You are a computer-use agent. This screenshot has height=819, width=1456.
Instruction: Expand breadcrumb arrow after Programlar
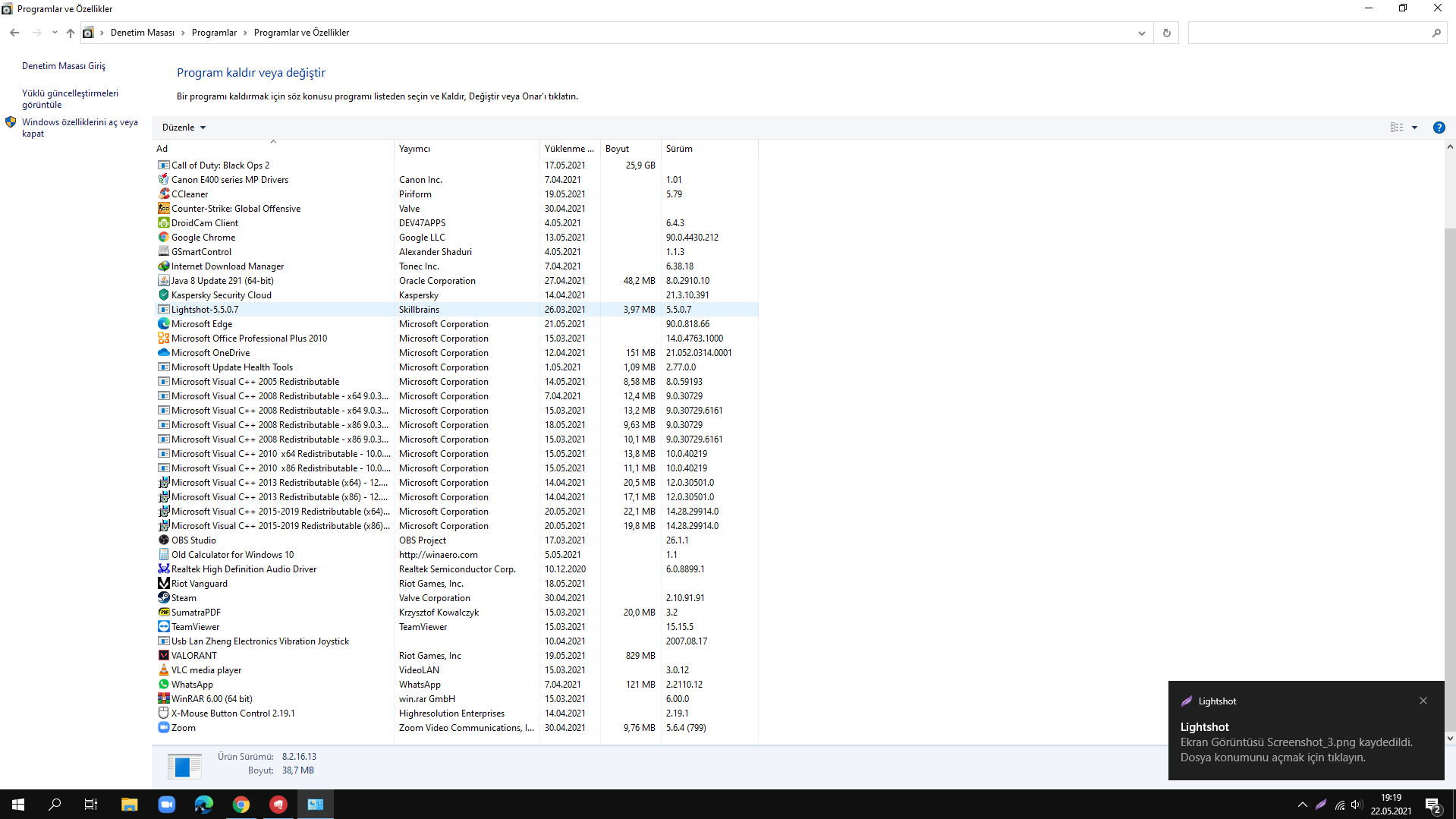click(245, 33)
